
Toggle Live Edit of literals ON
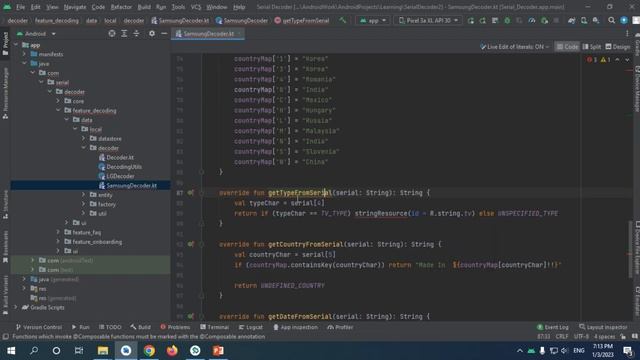coord(514,47)
